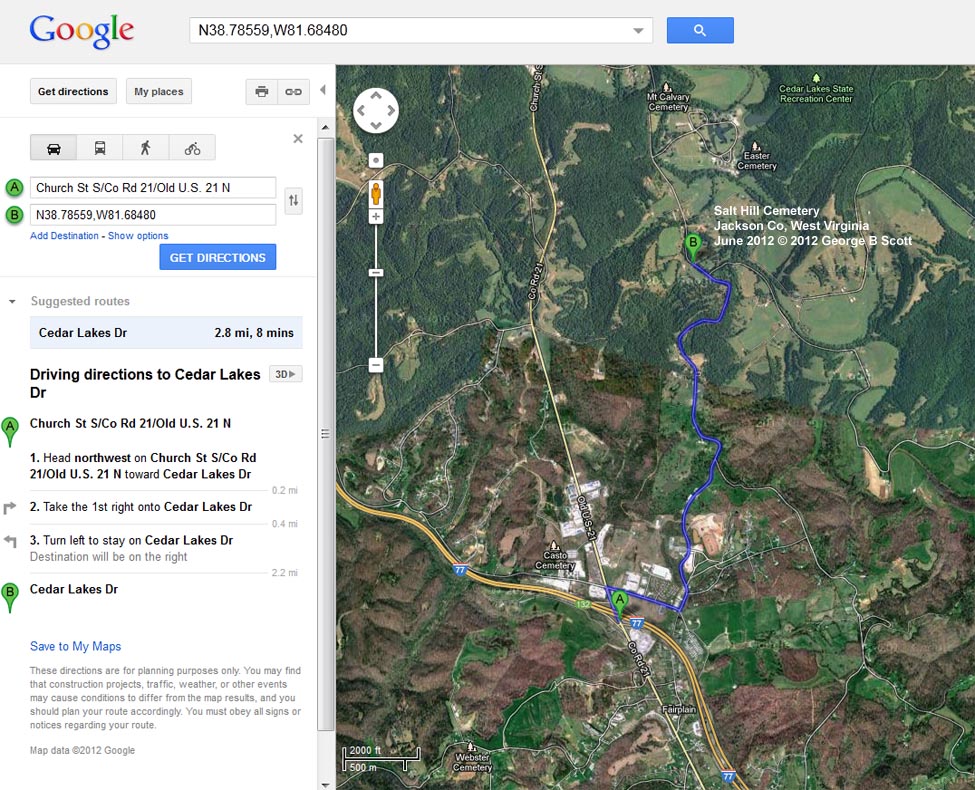Viewport: 975px width, 790px height.
Task: Zoom out with the minus button
Action: click(x=376, y=365)
